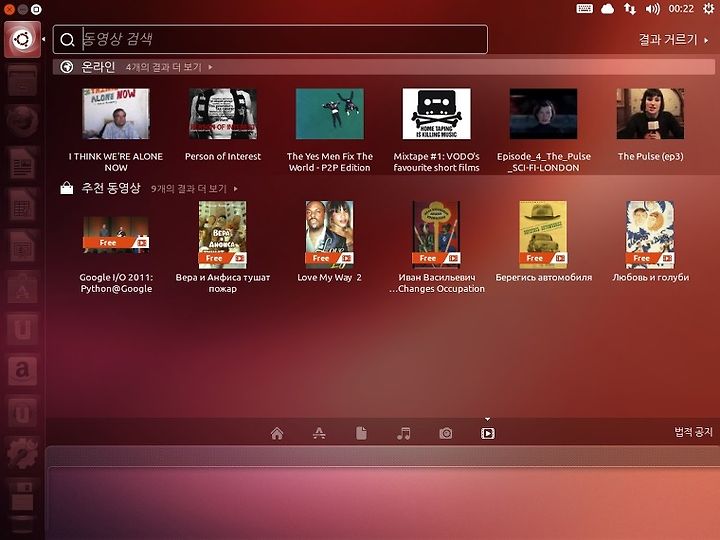The width and height of the screenshot is (720, 540).
Task: Open the system gear session menu
Action: (x=709, y=9)
